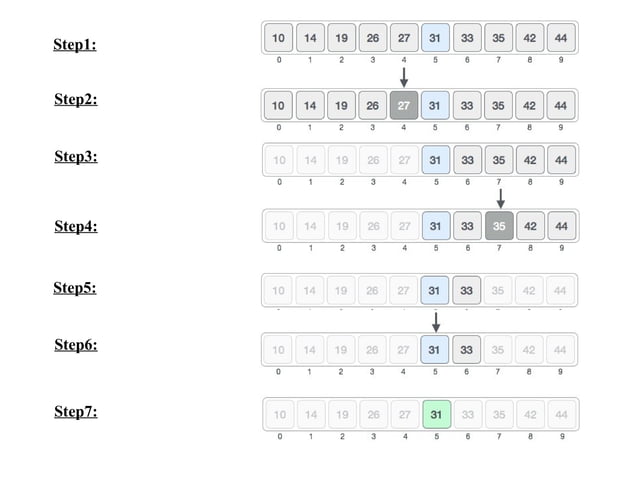638x478 pixels.
Task: Click the dark gray 27 cell in Step2
Action: click(404, 105)
